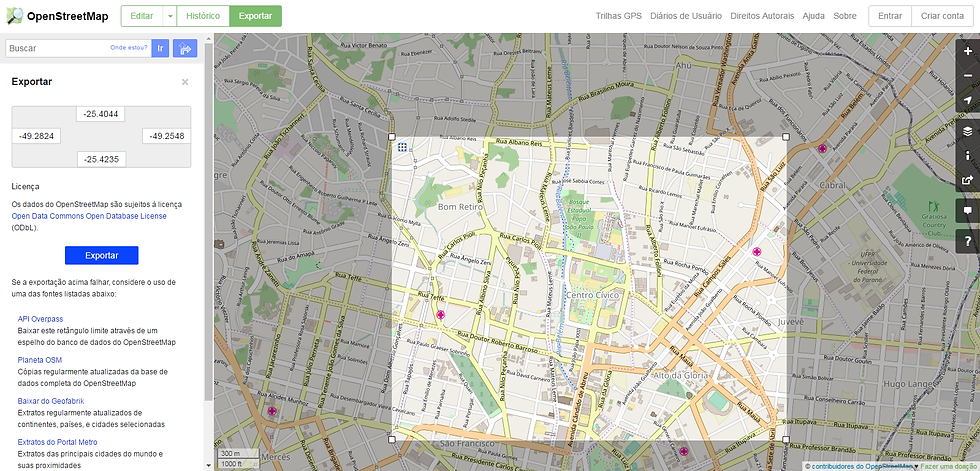Open the map key info icon

pos(968,156)
